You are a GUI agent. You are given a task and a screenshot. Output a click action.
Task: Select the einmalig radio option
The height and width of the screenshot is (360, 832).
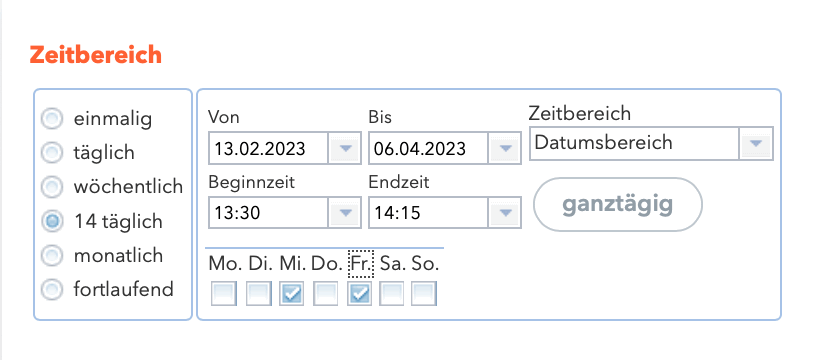[x=52, y=119]
